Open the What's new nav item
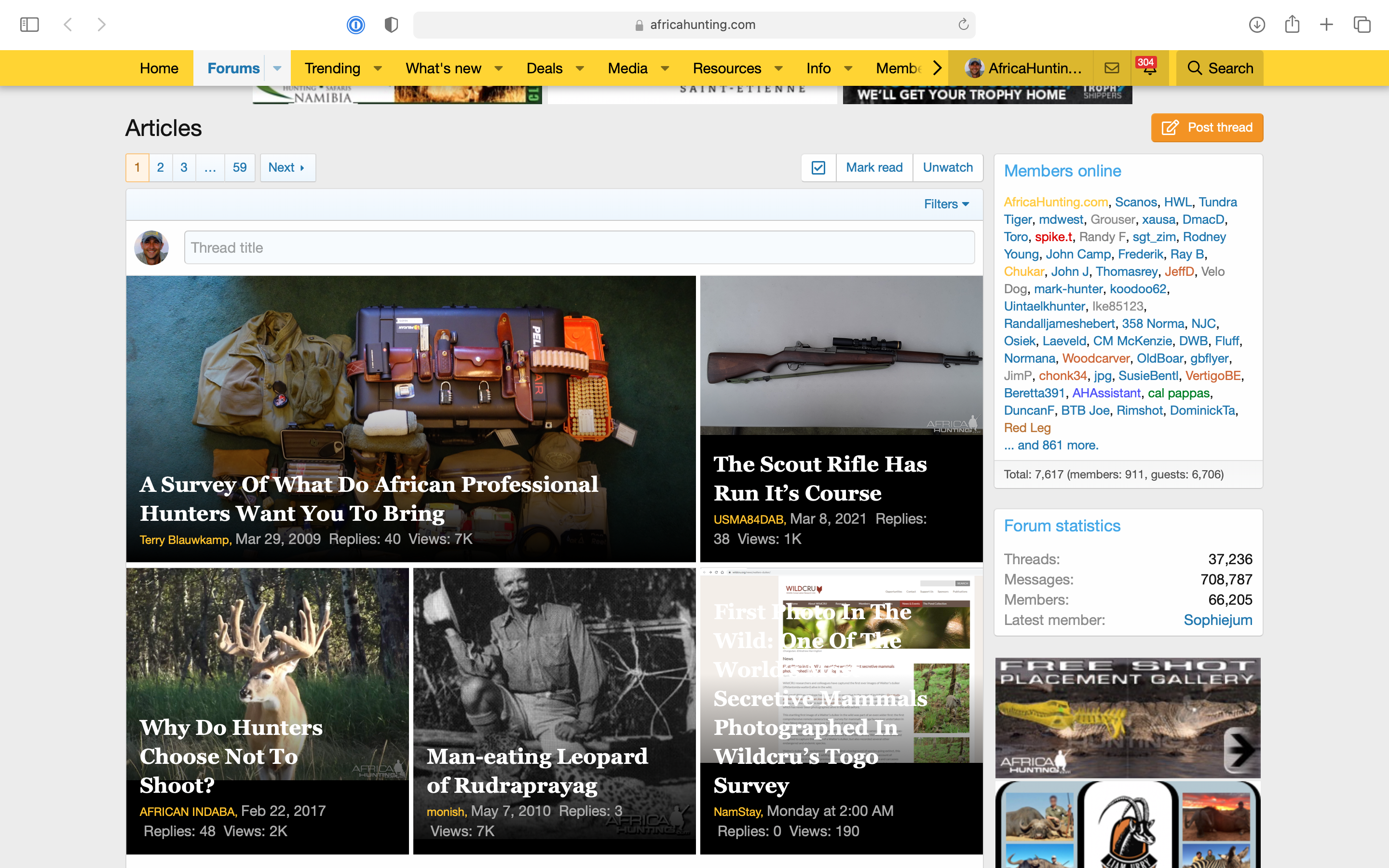This screenshot has width=1389, height=868. (x=443, y=68)
